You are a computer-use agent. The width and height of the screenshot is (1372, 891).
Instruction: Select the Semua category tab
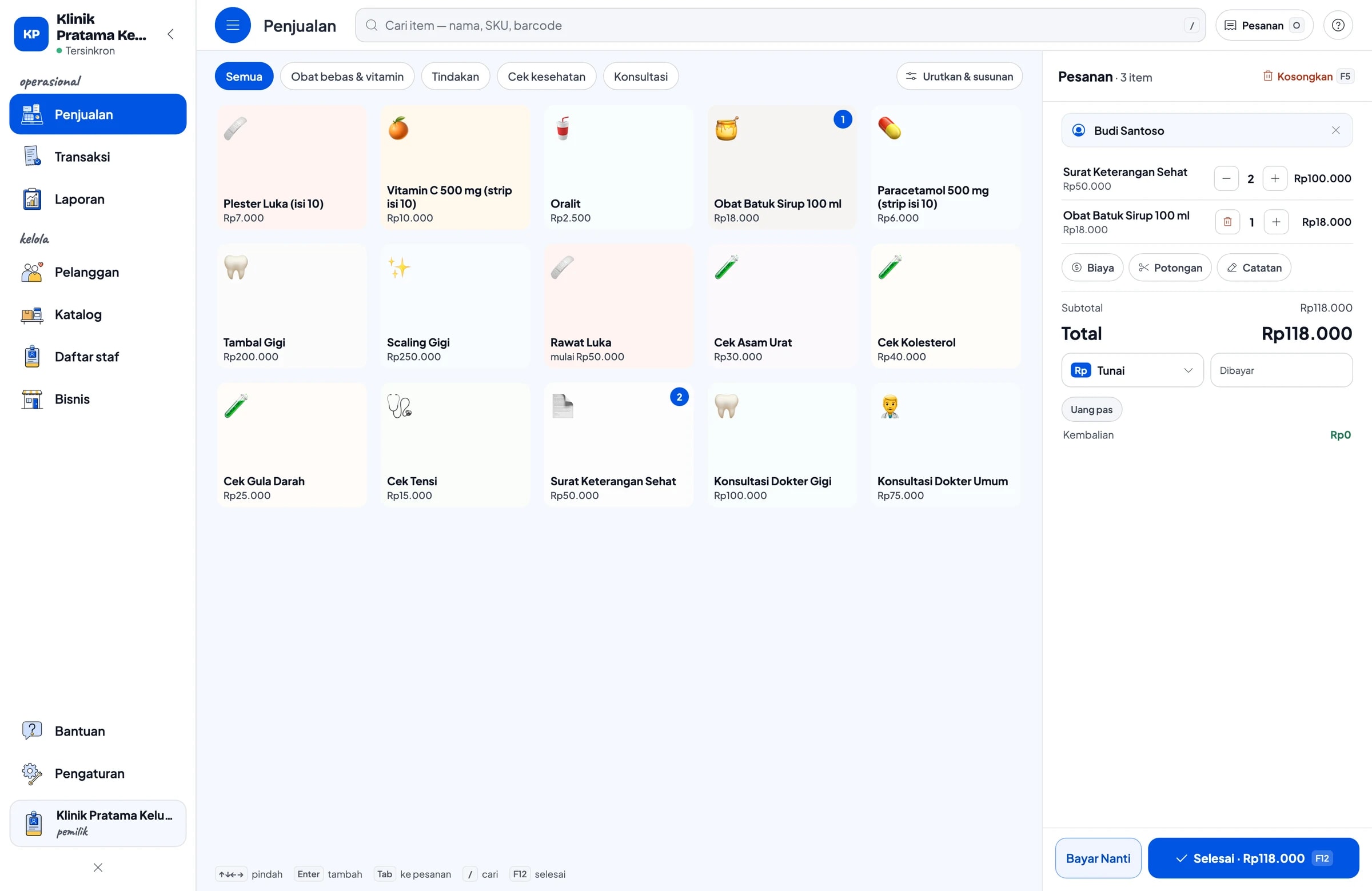(x=244, y=77)
